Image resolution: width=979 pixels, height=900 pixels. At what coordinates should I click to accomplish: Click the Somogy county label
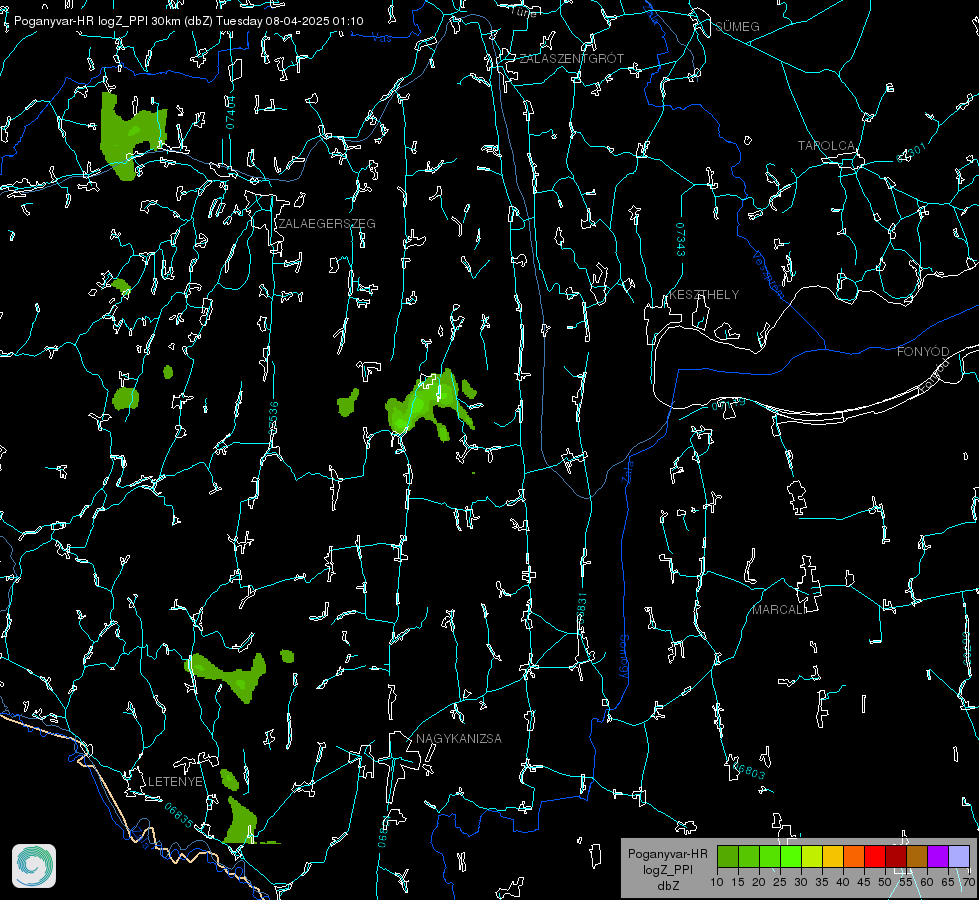point(624,658)
